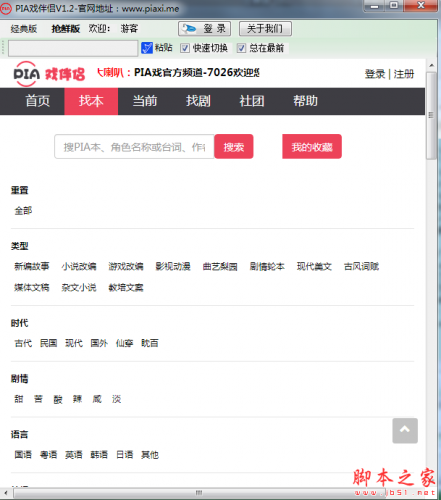Select era 仙侠
The width and height of the screenshot is (441, 500).
tap(124, 343)
